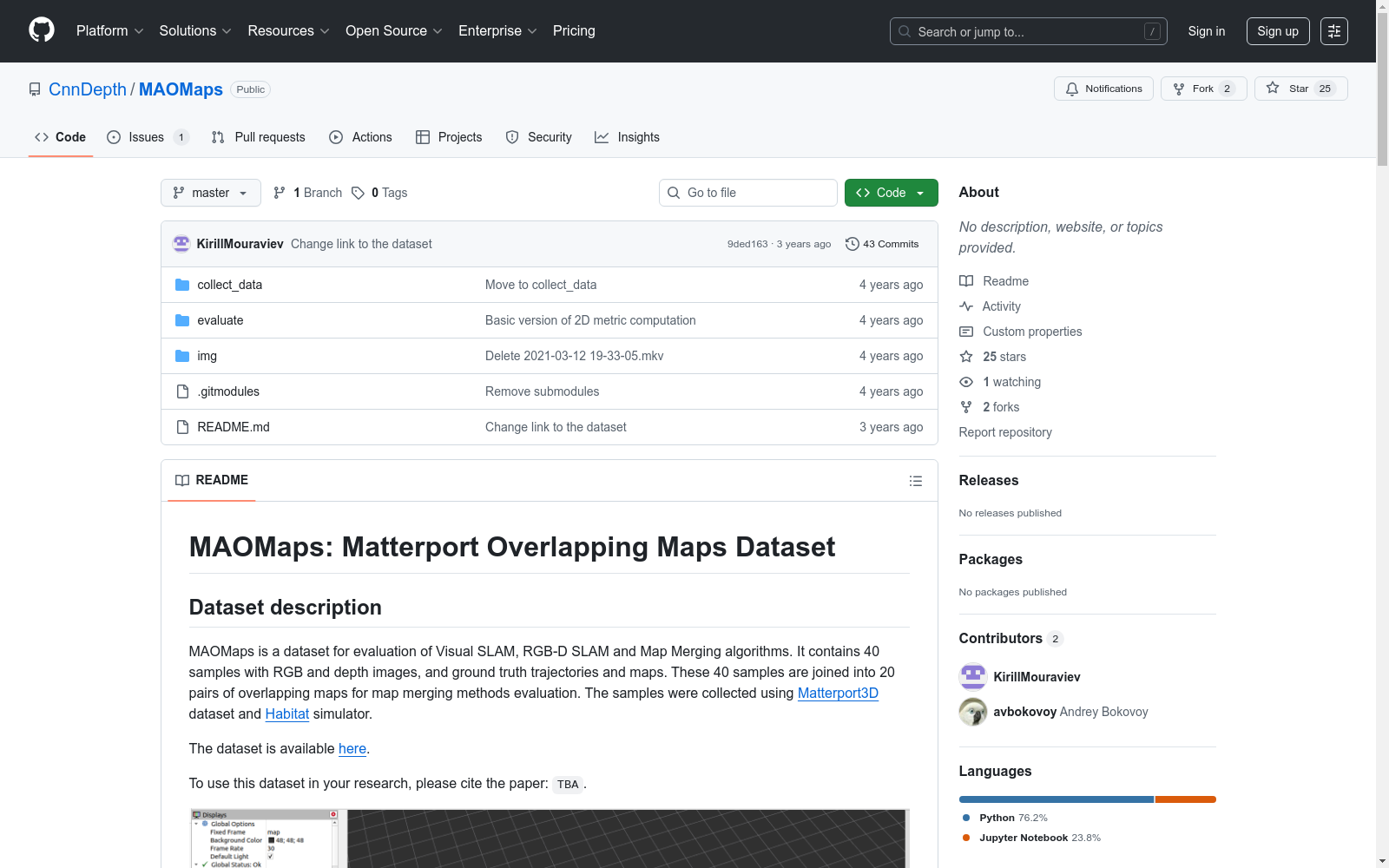Open the master branch selector dropdown
The image size is (1389, 868).
tap(211, 193)
